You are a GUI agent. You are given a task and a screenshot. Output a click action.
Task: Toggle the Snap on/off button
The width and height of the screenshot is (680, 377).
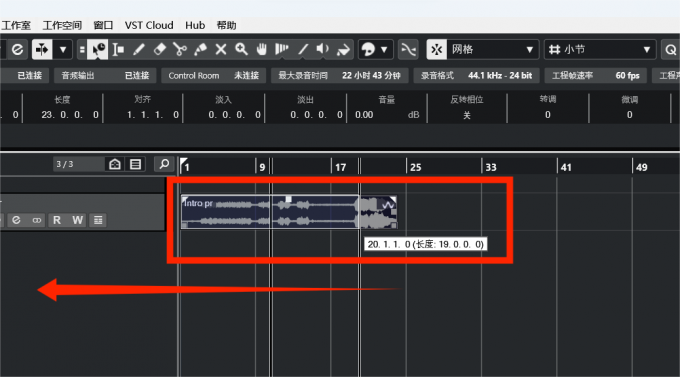[x=437, y=49]
